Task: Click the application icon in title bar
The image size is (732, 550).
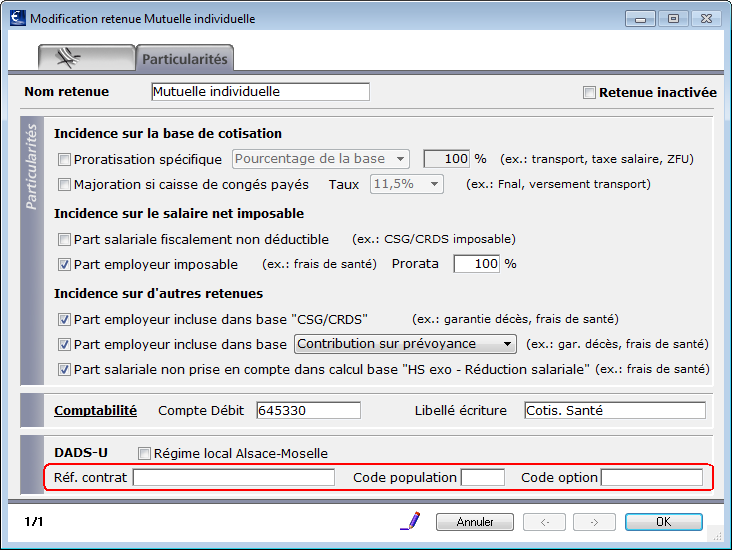Action: (x=18, y=18)
